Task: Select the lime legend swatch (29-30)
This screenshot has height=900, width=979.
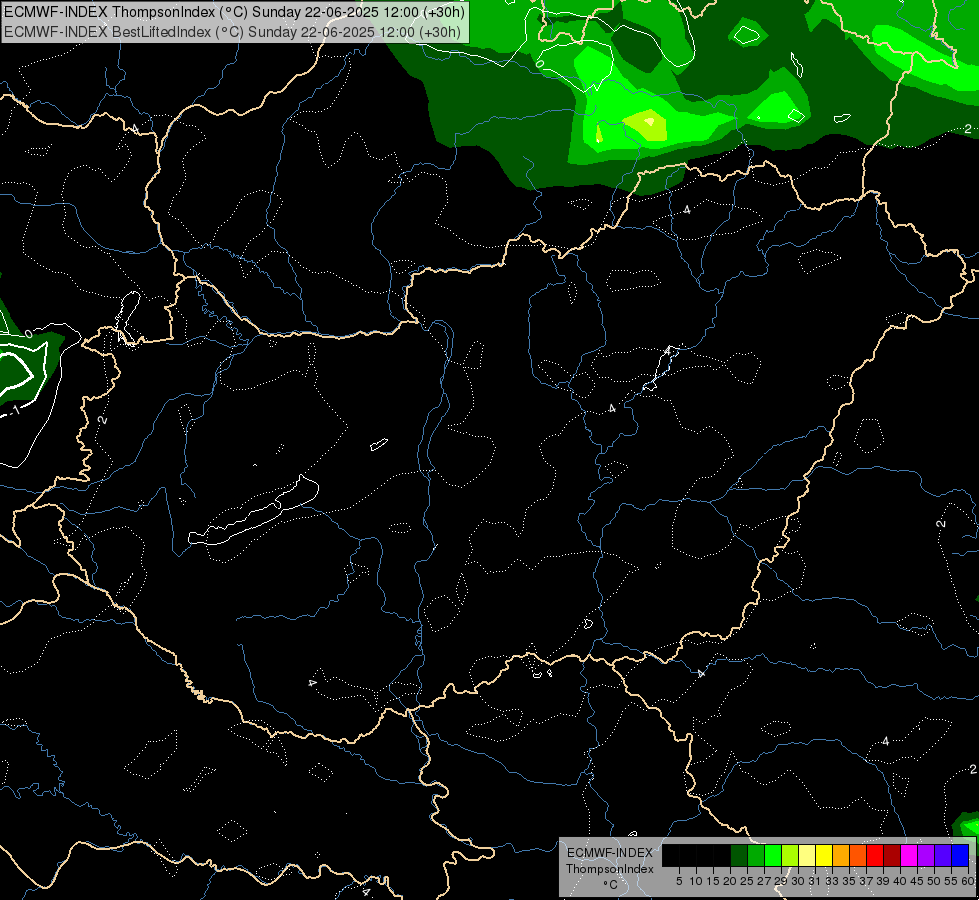Action: 790,855
